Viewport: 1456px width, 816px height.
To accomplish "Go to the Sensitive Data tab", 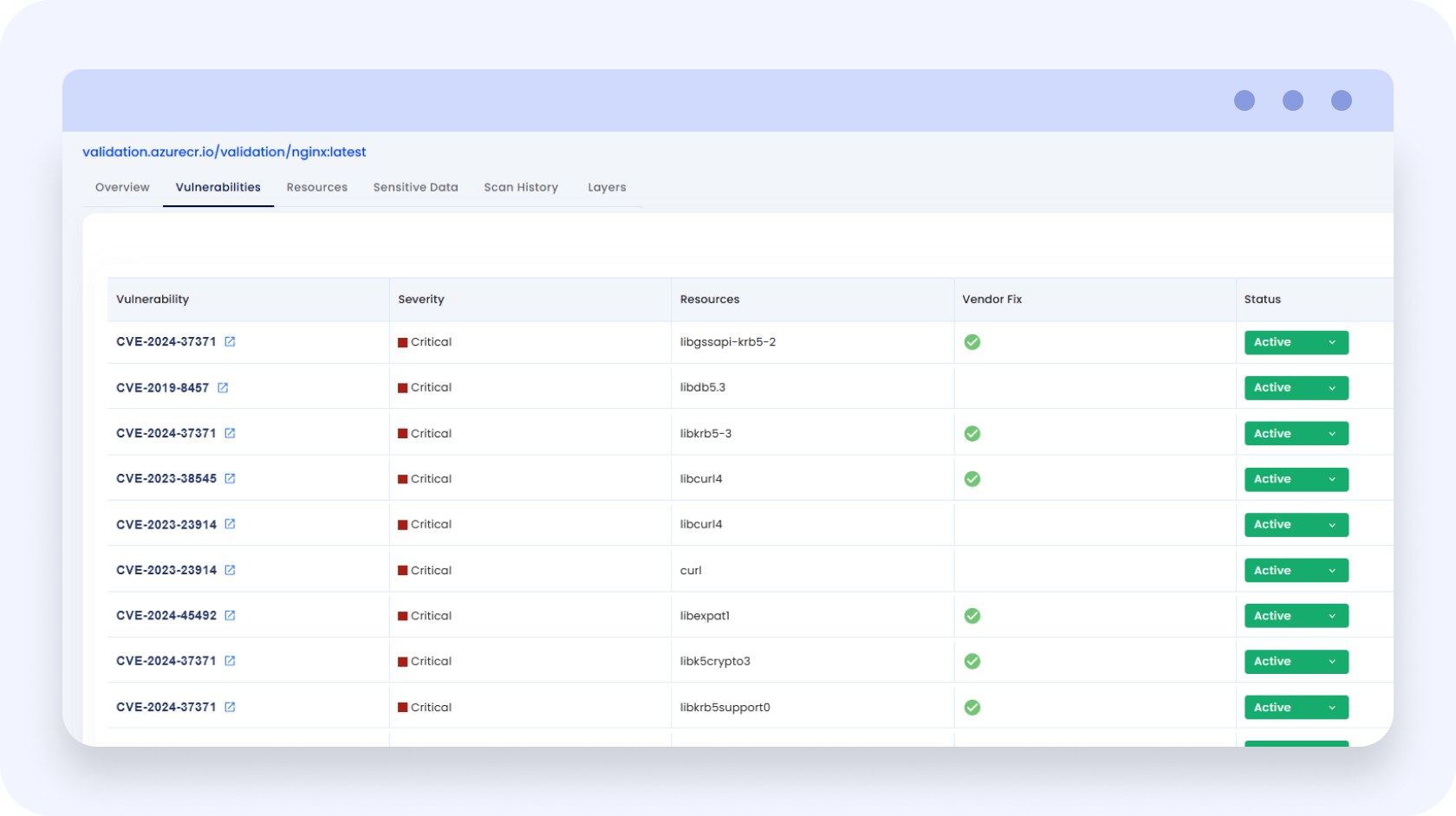I will (x=415, y=187).
